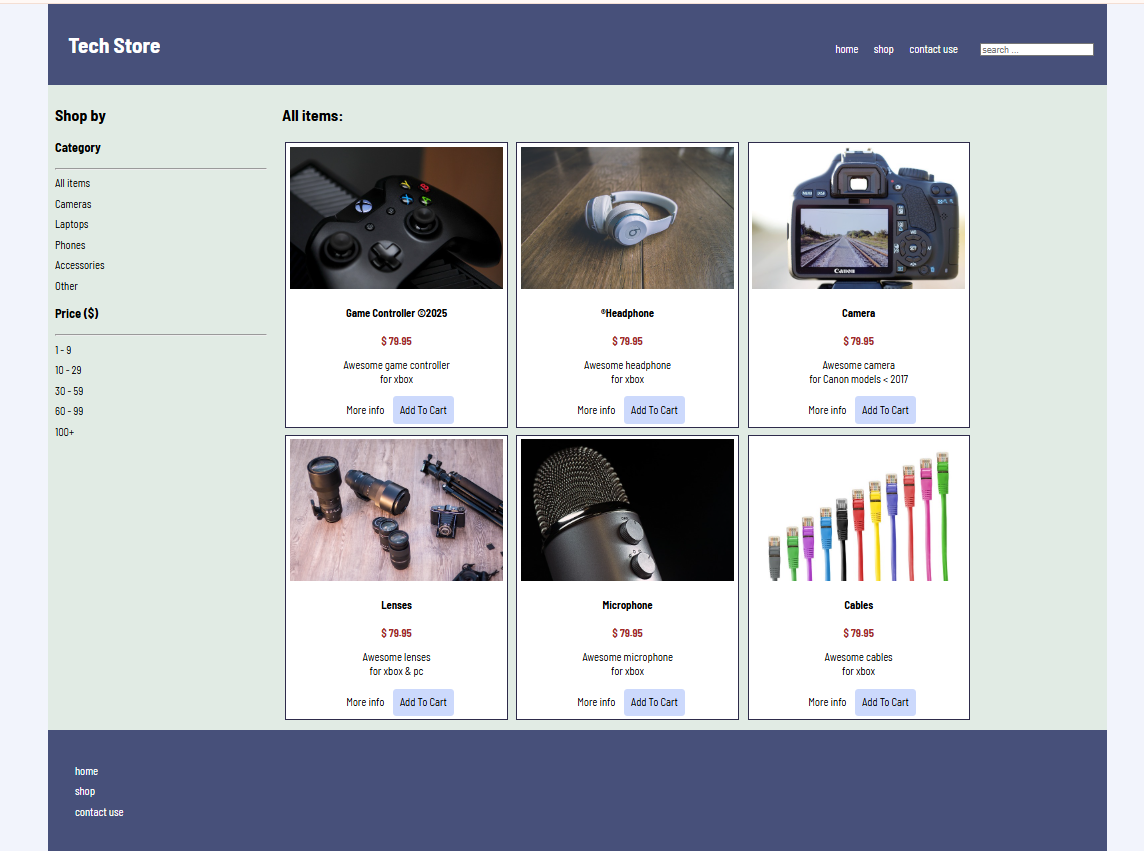Click the Cables $ 79.95 price
The height and width of the screenshot is (851, 1144).
859,633
